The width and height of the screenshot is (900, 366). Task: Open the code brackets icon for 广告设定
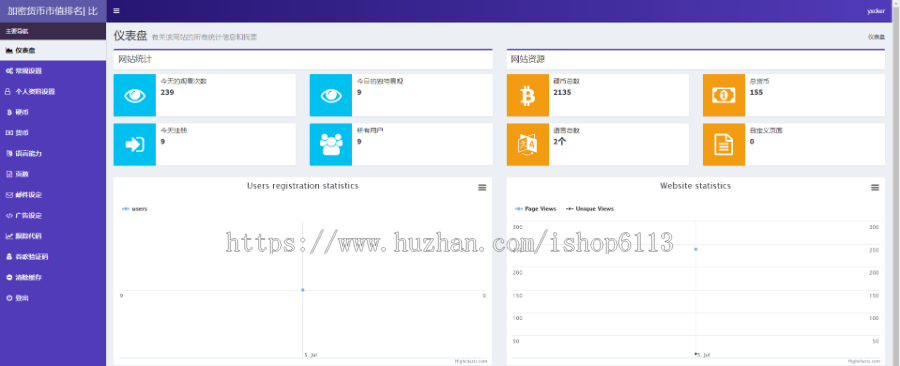coord(9,216)
